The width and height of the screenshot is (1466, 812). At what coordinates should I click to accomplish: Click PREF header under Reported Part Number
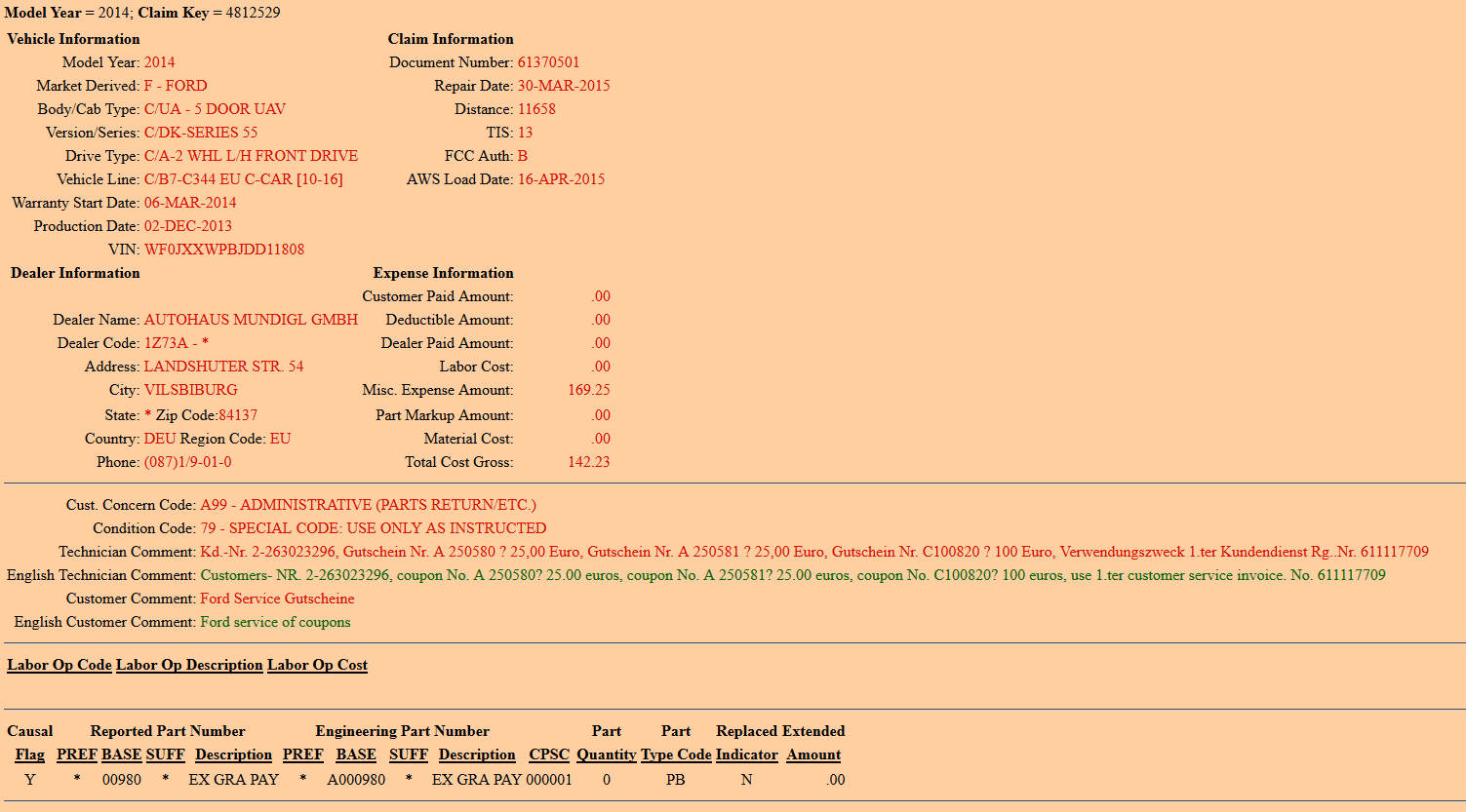coord(77,754)
